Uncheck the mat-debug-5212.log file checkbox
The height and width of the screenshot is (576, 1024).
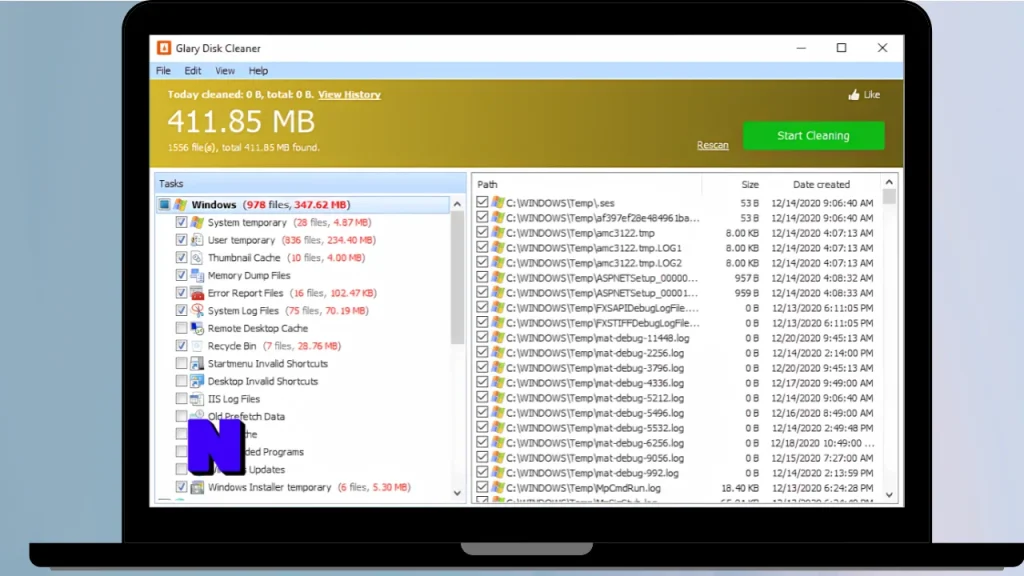point(482,397)
